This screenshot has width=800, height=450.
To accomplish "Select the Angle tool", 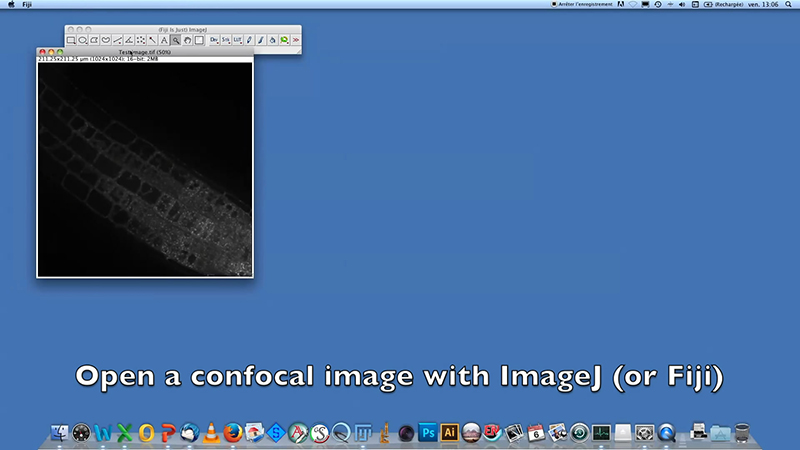I will point(129,40).
